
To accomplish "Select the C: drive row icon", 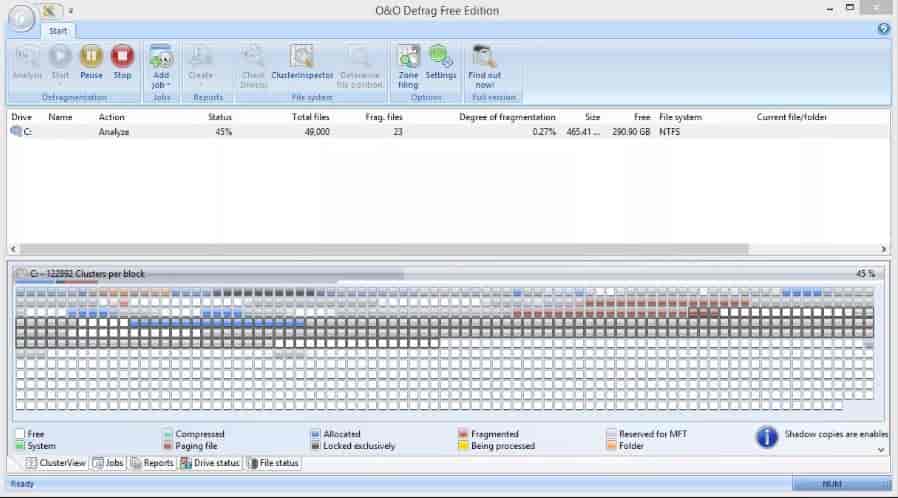I will (x=16, y=131).
